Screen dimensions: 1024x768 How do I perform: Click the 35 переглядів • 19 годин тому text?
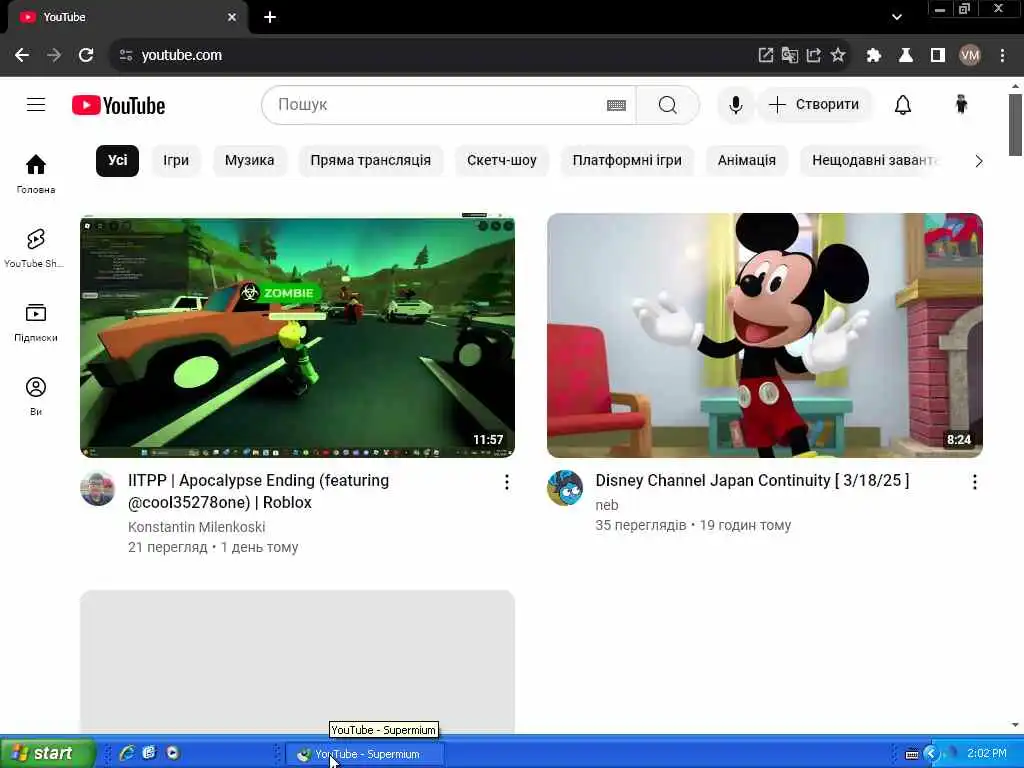tap(693, 525)
